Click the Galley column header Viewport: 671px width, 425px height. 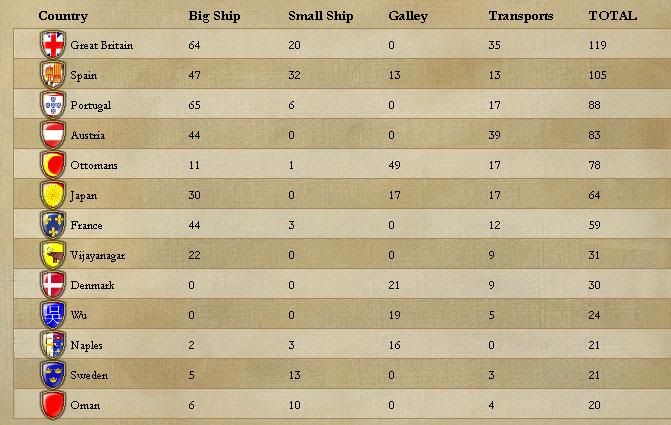(x=408, y=16)
